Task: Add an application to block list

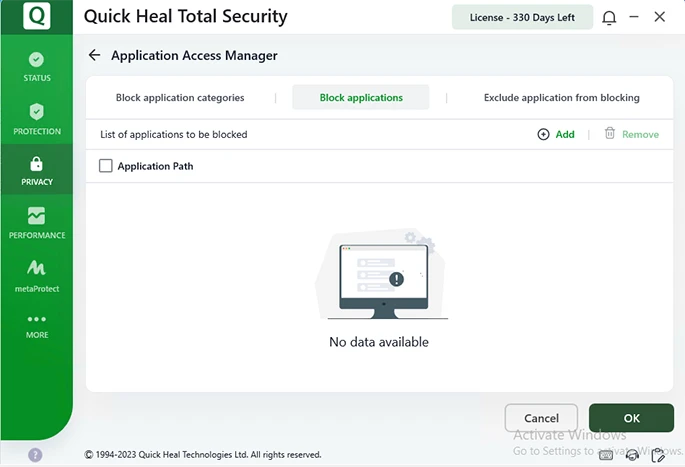Action: pos(556,134)
